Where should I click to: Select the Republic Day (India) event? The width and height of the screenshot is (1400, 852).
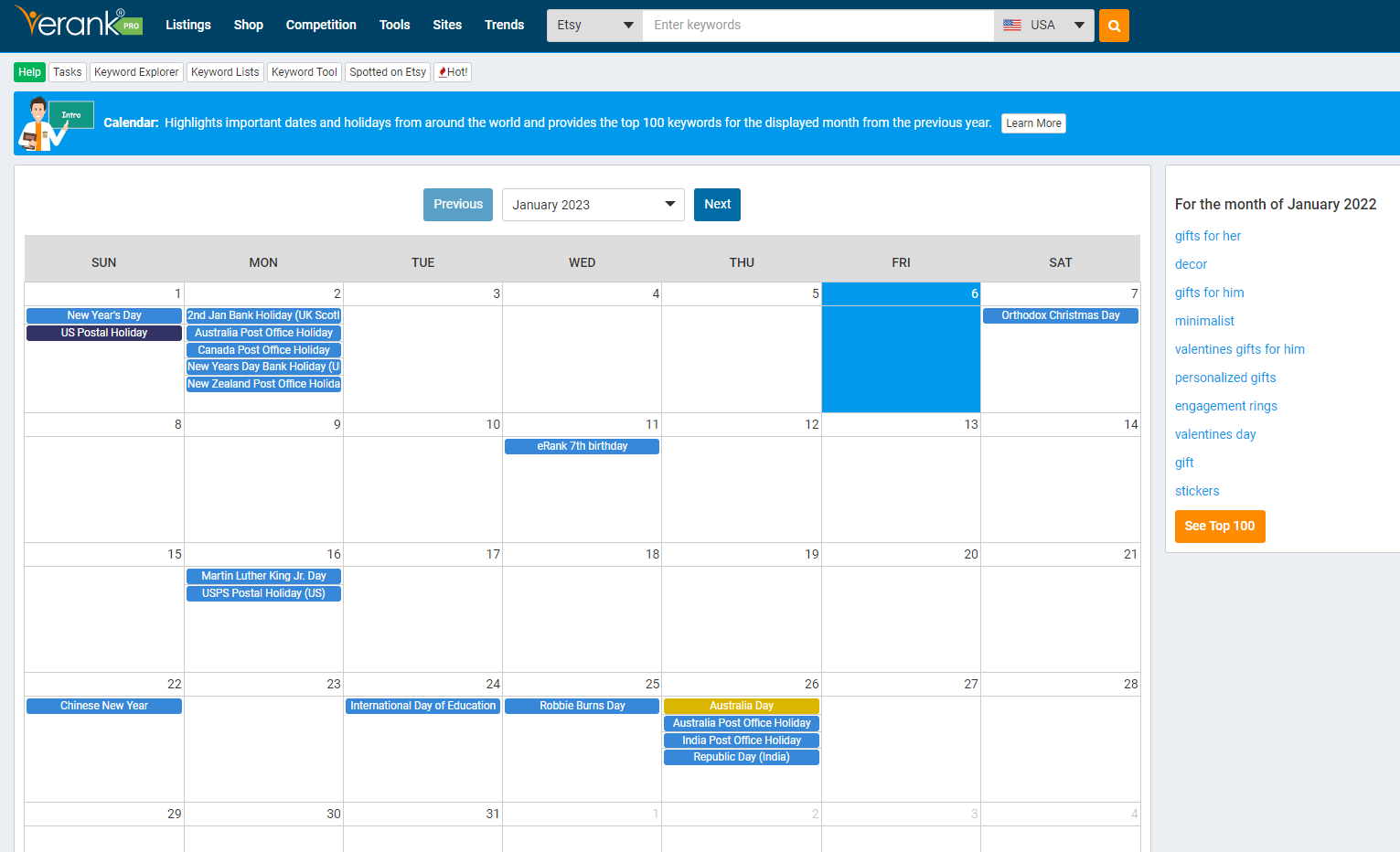tap(742, 757)
